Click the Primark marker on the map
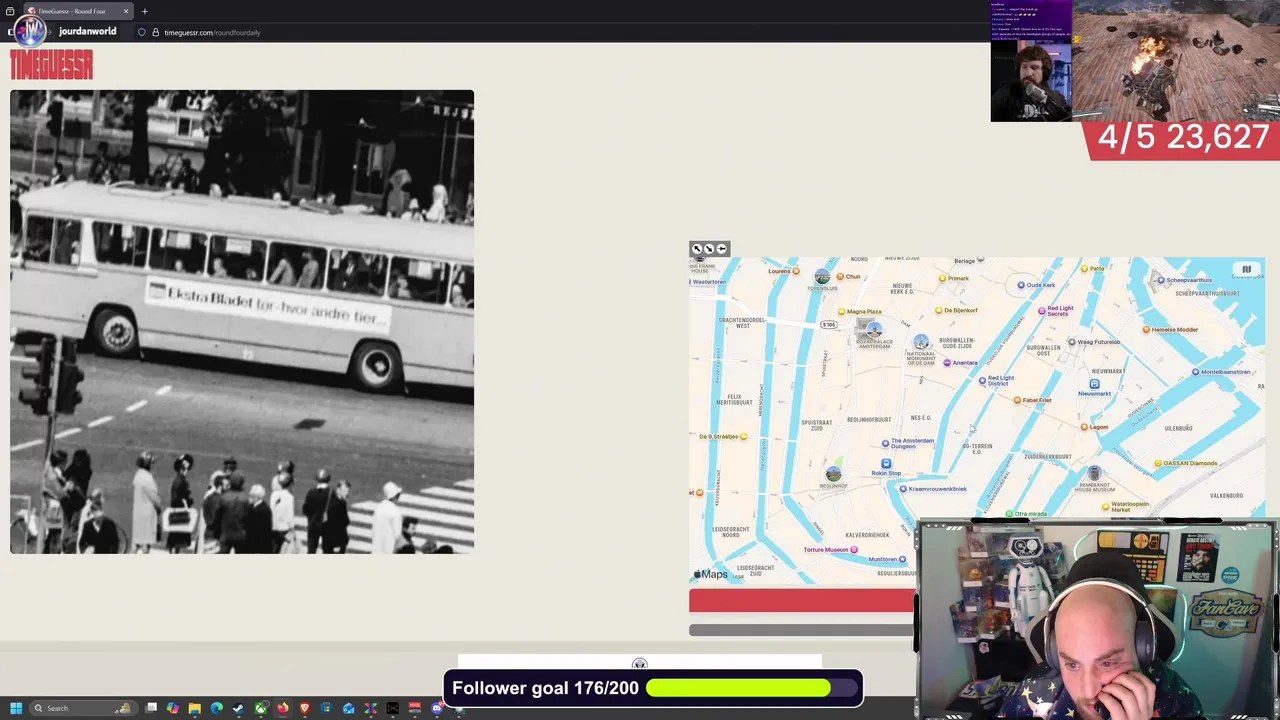Image resolution: width=1280 pixels, height=720 pixels. (942, 279)
